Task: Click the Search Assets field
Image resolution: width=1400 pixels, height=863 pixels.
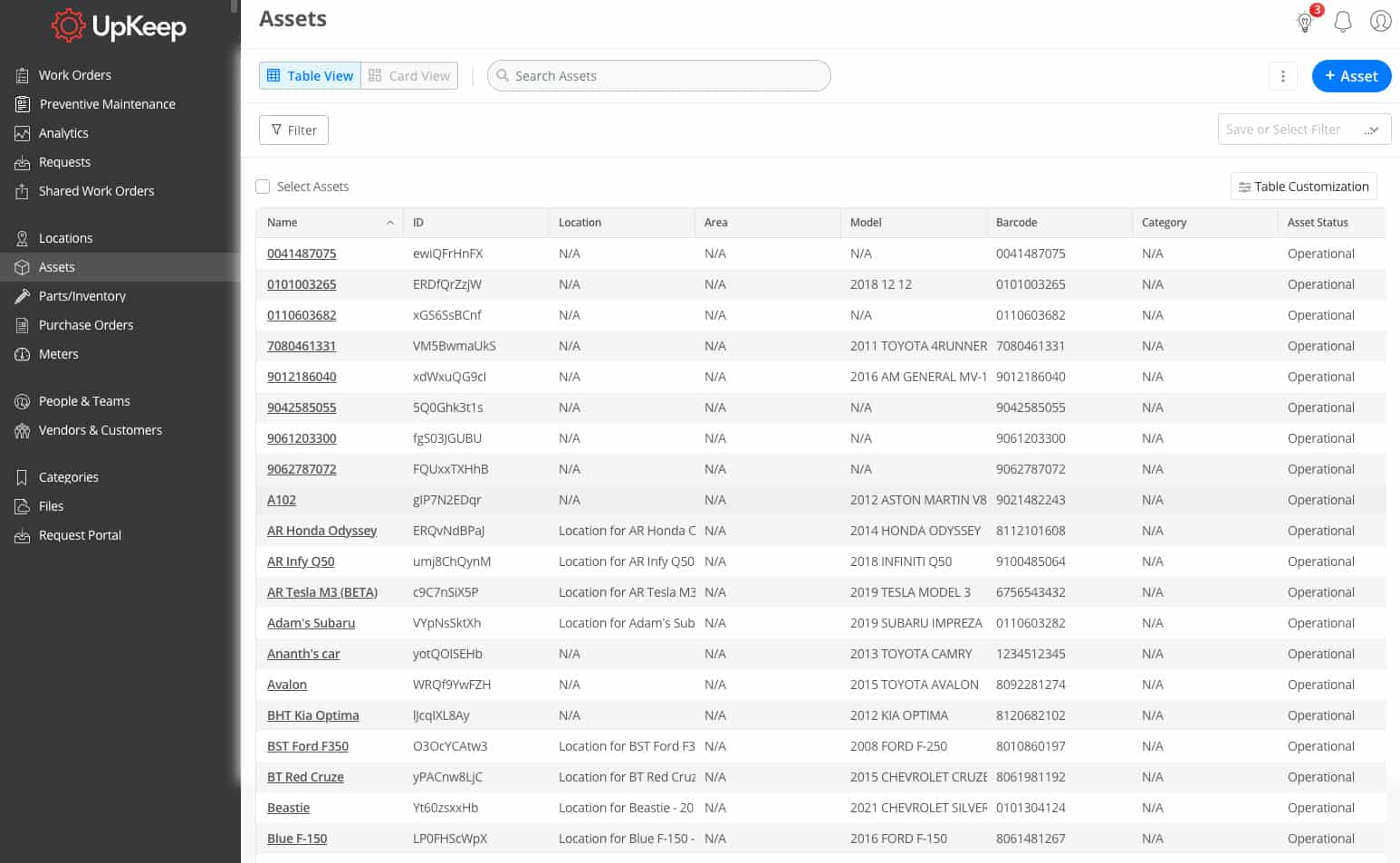Action: tap(658, 76)
